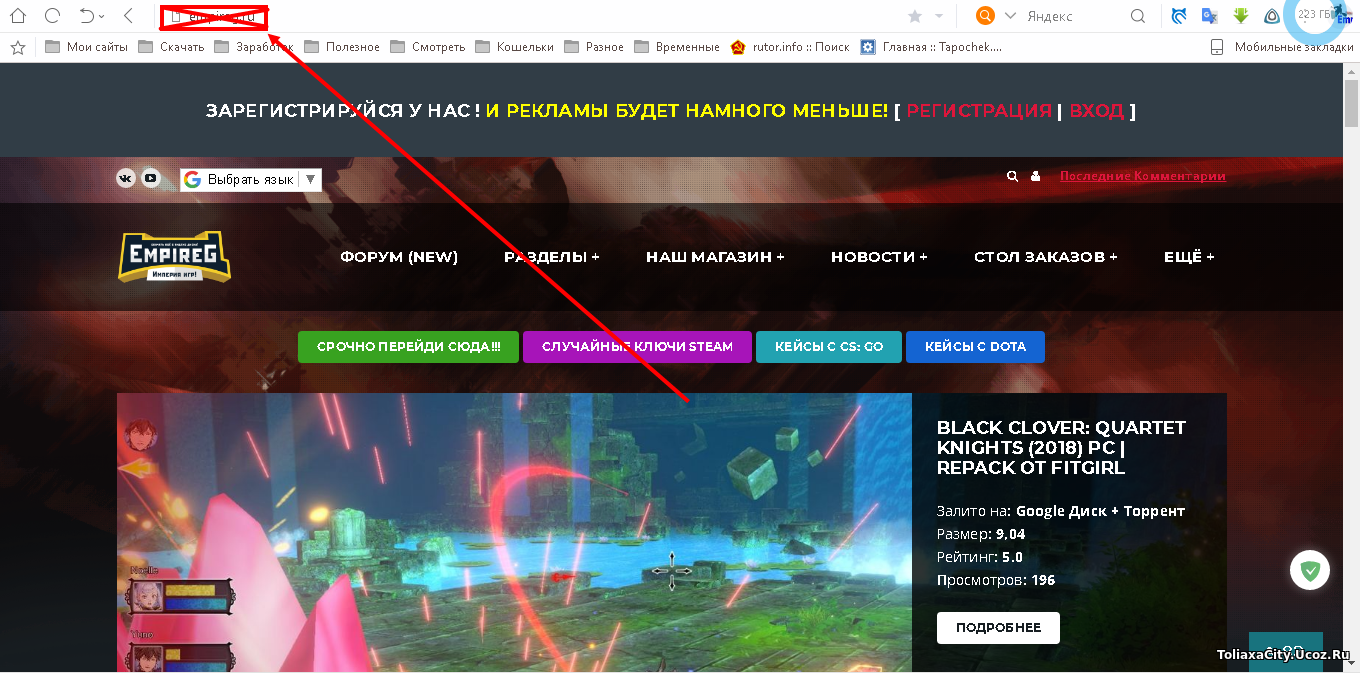Click the КЕЙСЫ С CS: GO button
The image size is (1360, 673).
click(828, 347)
